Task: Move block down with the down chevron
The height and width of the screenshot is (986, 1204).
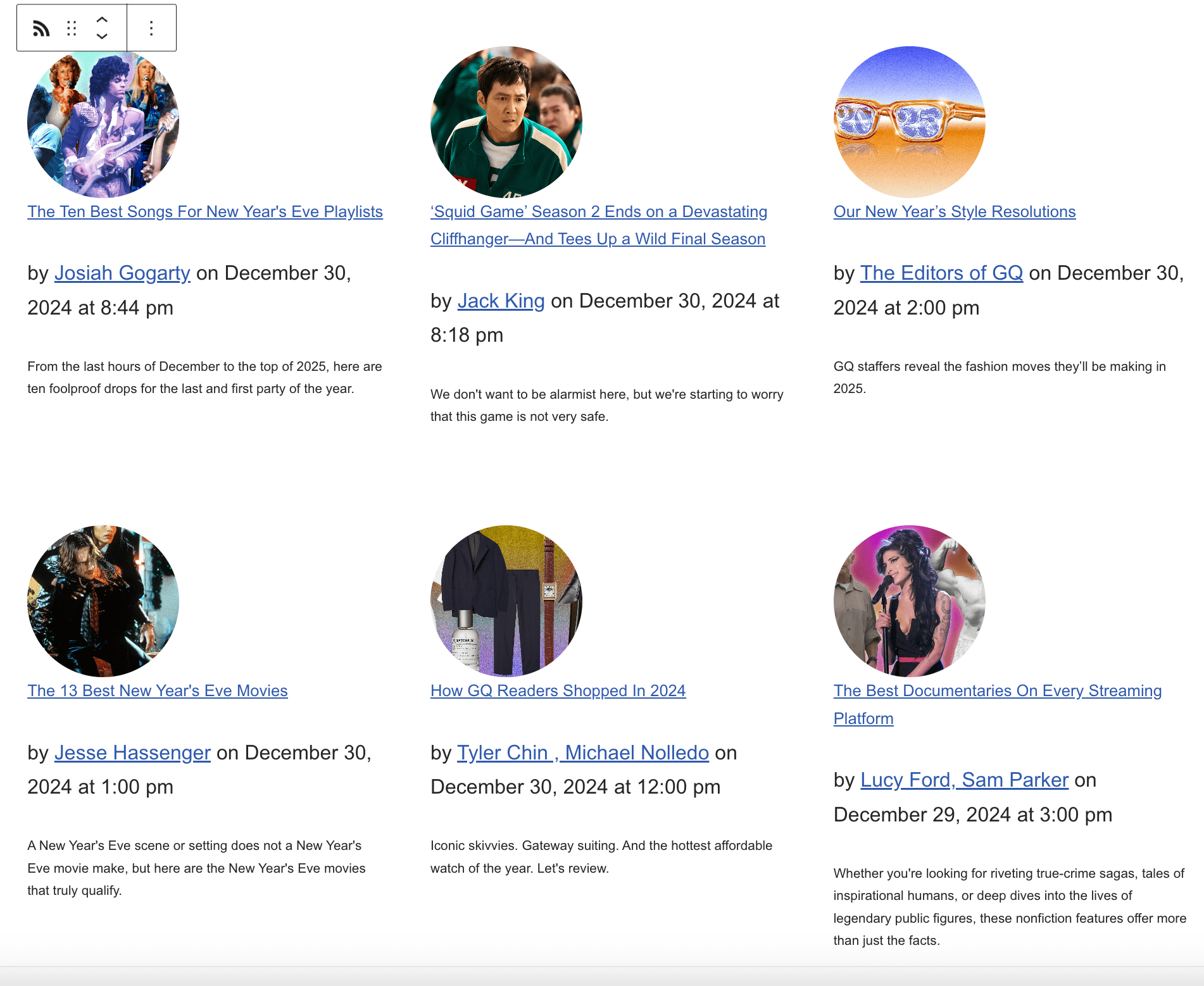Action: pyautogui.click(x=102, y=37)
